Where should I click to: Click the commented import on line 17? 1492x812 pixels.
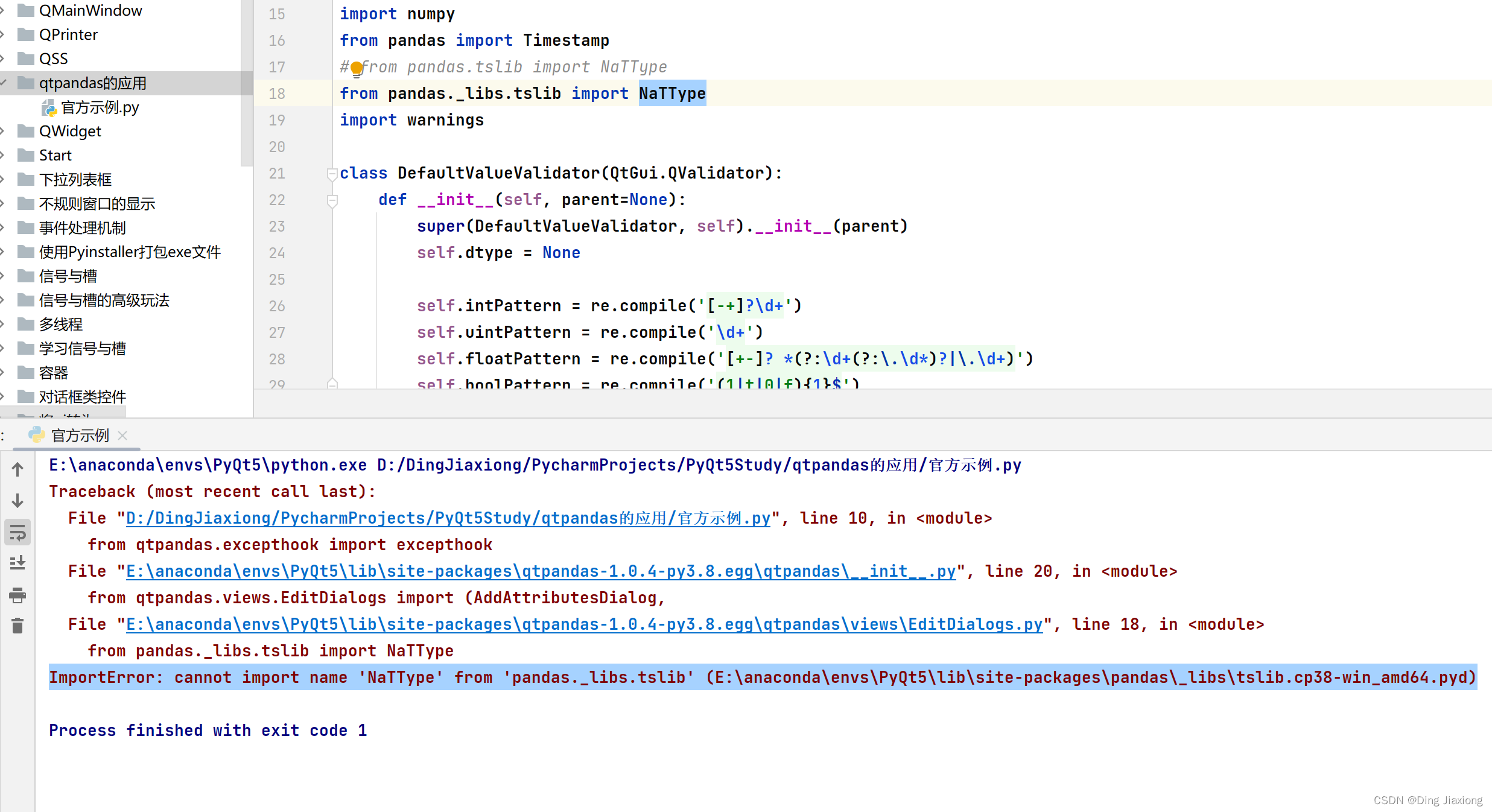tap(503, 67)
